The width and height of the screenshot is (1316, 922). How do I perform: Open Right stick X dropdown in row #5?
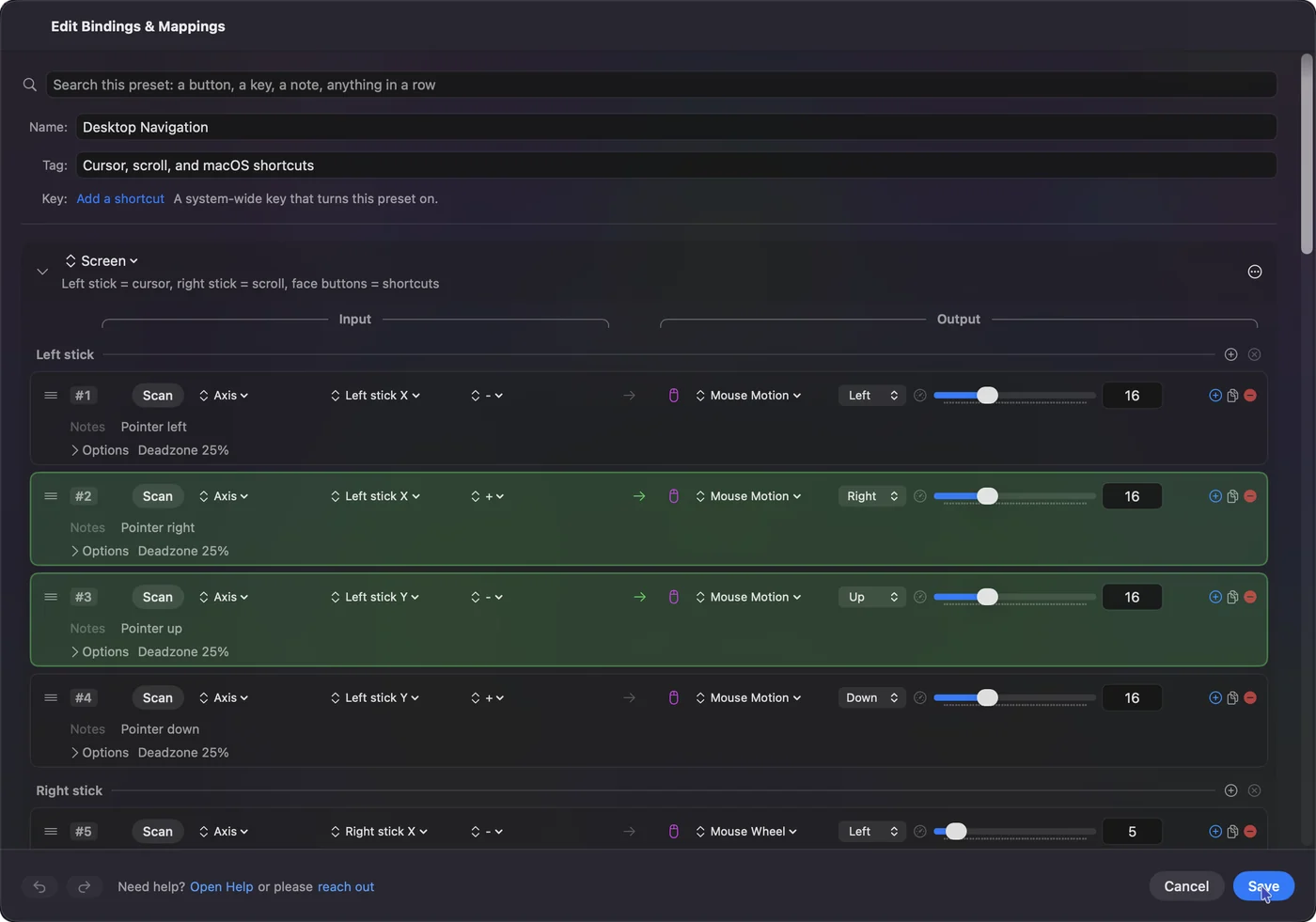point(379,832)
